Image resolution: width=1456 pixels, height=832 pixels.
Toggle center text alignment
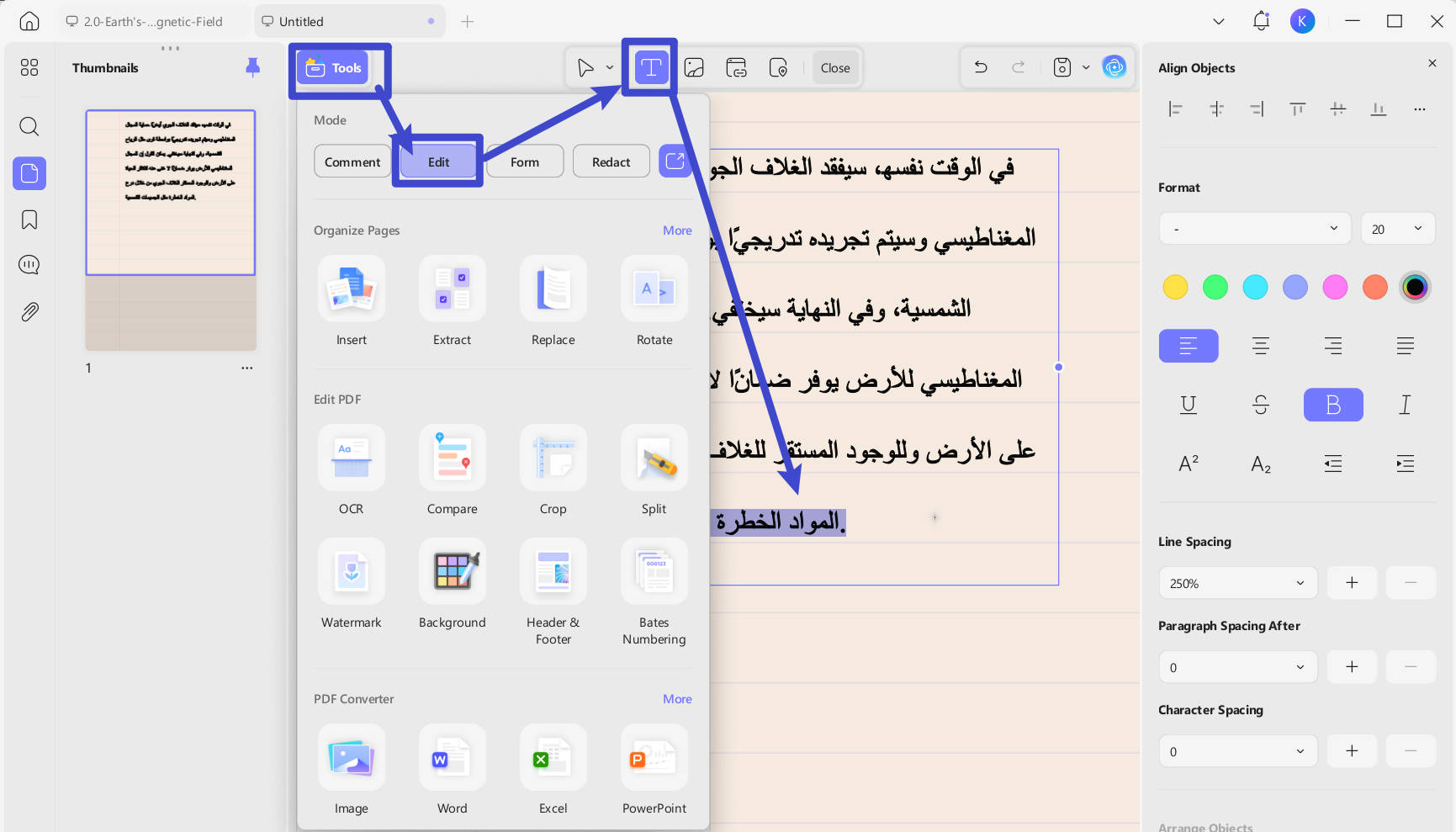(x=1261, y=346)
